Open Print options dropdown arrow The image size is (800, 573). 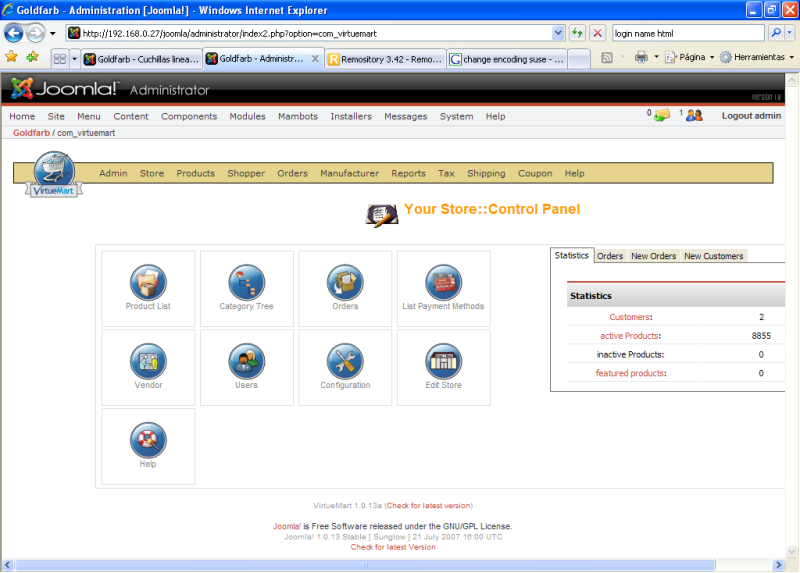click(x=656, y=57)
